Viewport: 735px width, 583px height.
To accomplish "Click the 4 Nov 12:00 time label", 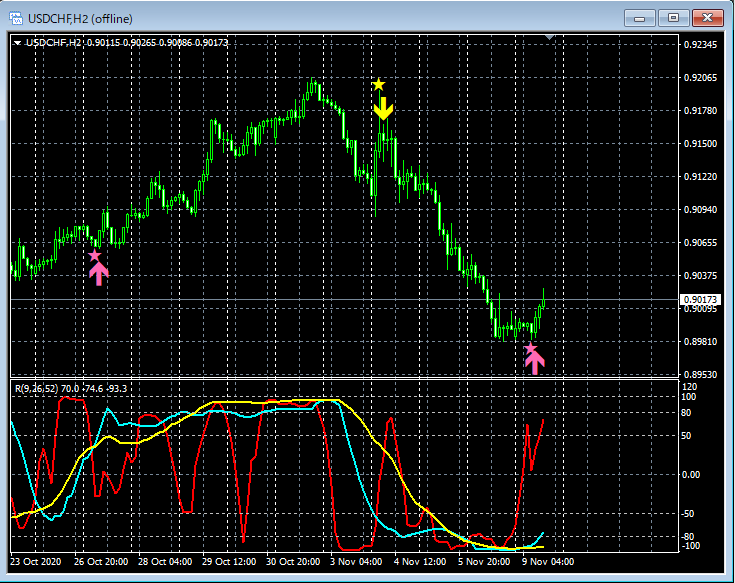I will pos(420,561).
